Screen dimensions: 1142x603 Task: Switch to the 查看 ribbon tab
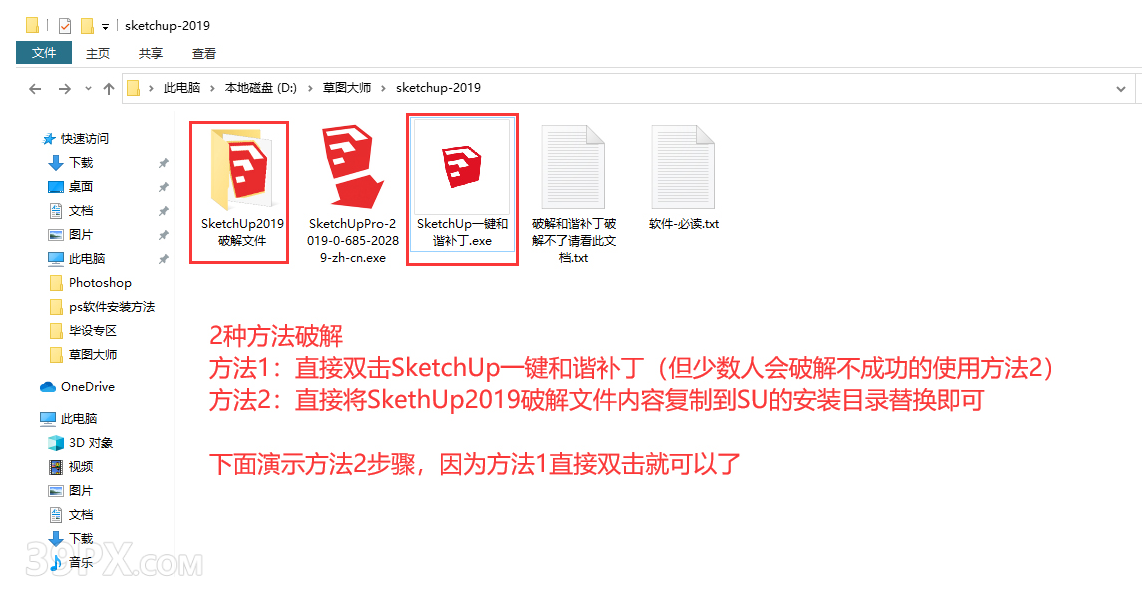pos(204,53)
